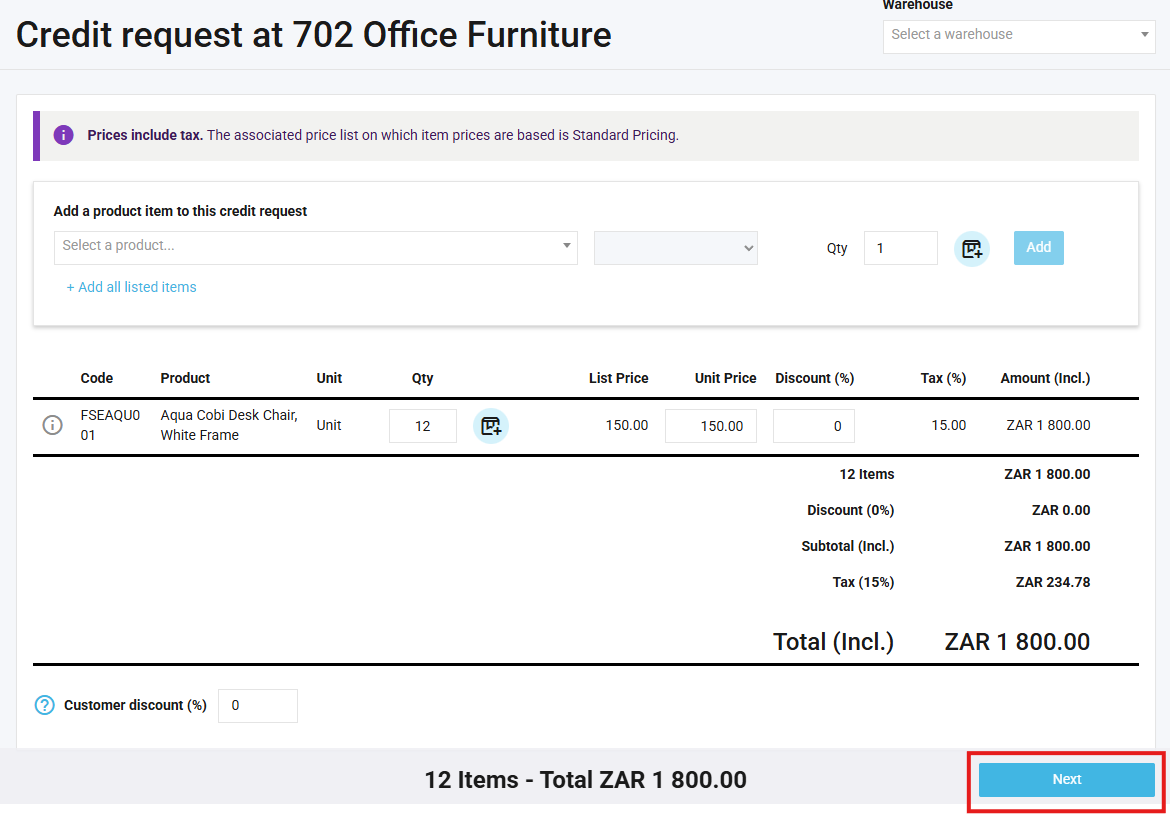Image resolution: width=1170 pixels, height=814 pixels.
Task: Click the Aqua Cobi Desk Chair product name
Action: 229,425
